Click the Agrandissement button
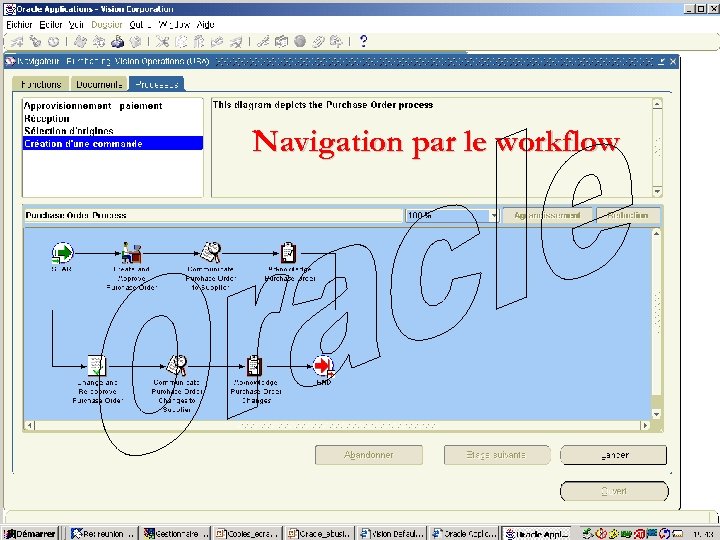The height and width of the screenshot is (540, 720). (x=547, y=215)
